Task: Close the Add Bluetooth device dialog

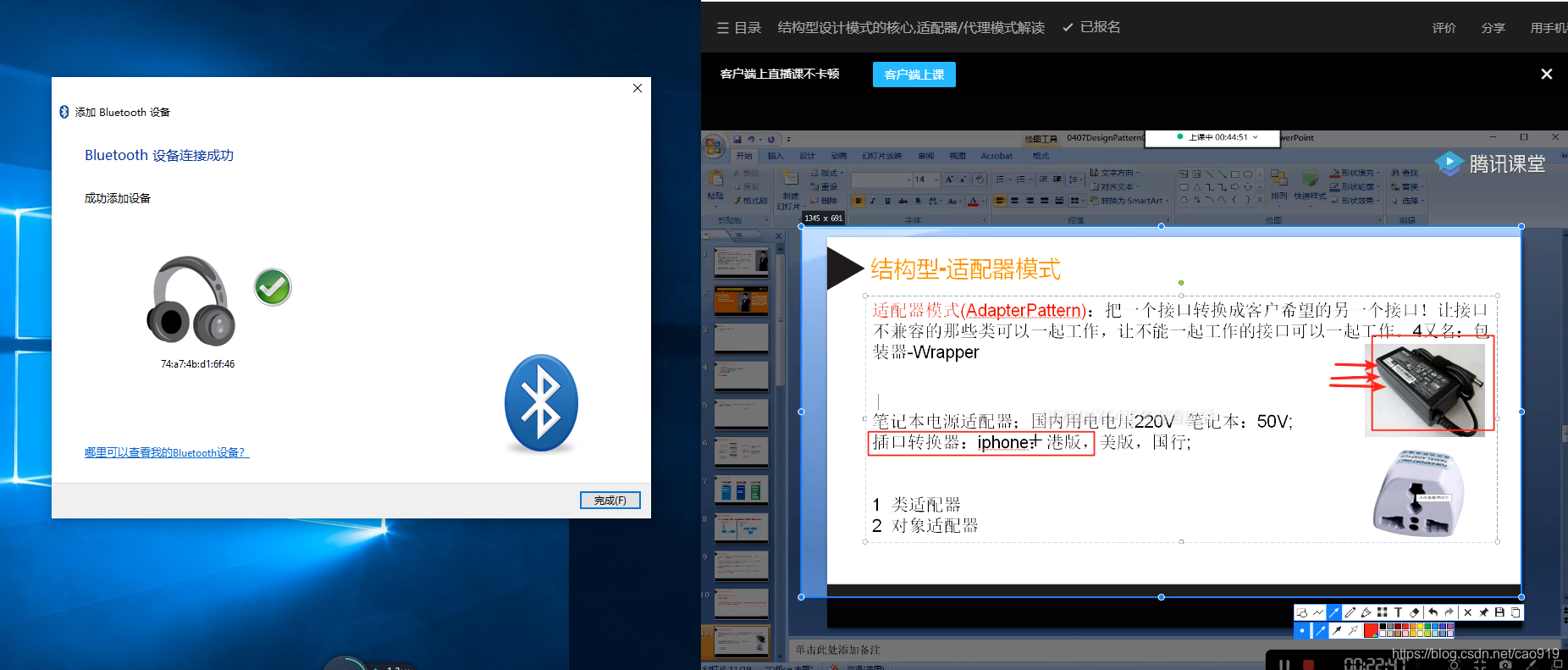Action: [x=638, y=88]
